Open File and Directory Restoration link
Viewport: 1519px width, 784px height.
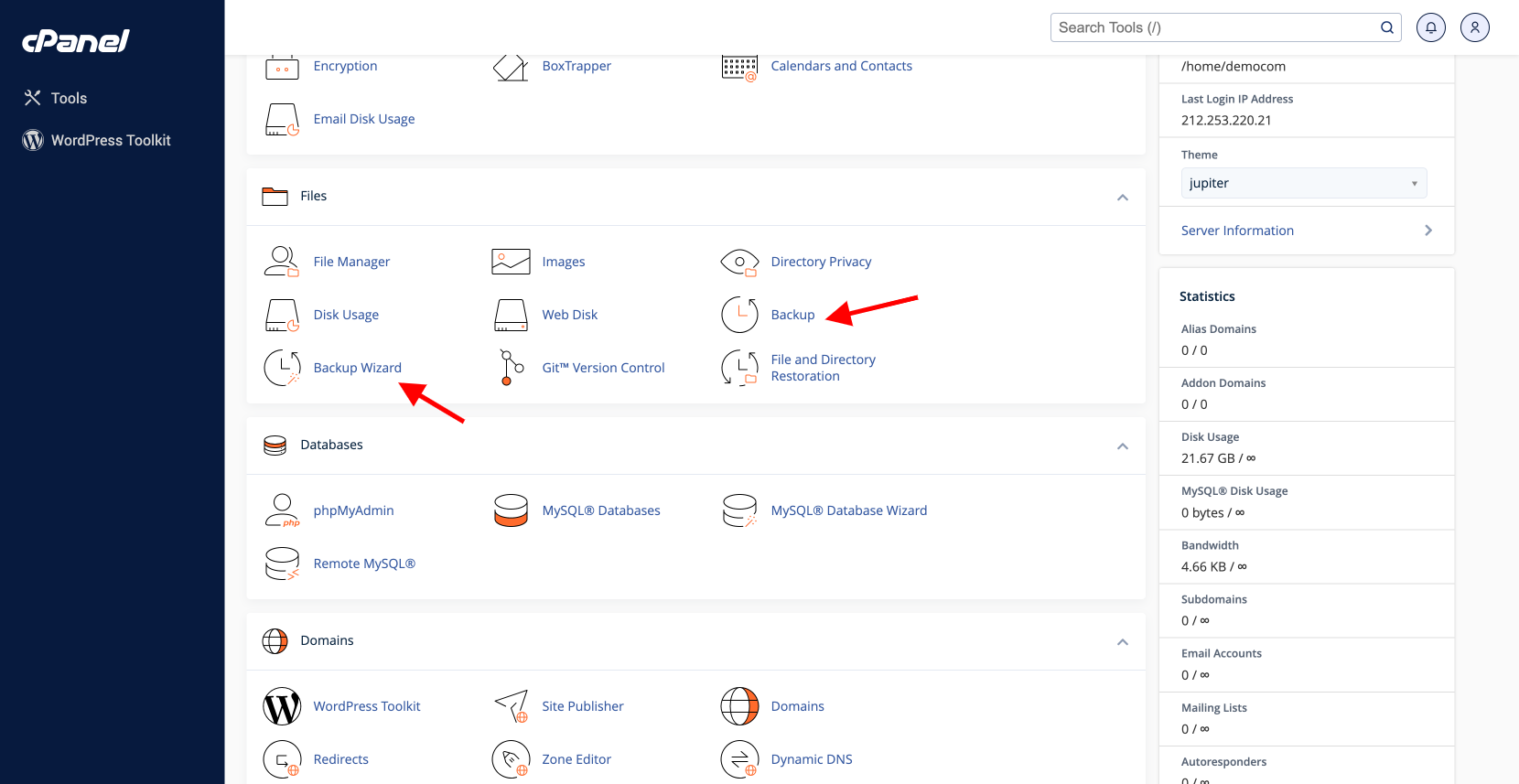824,368
